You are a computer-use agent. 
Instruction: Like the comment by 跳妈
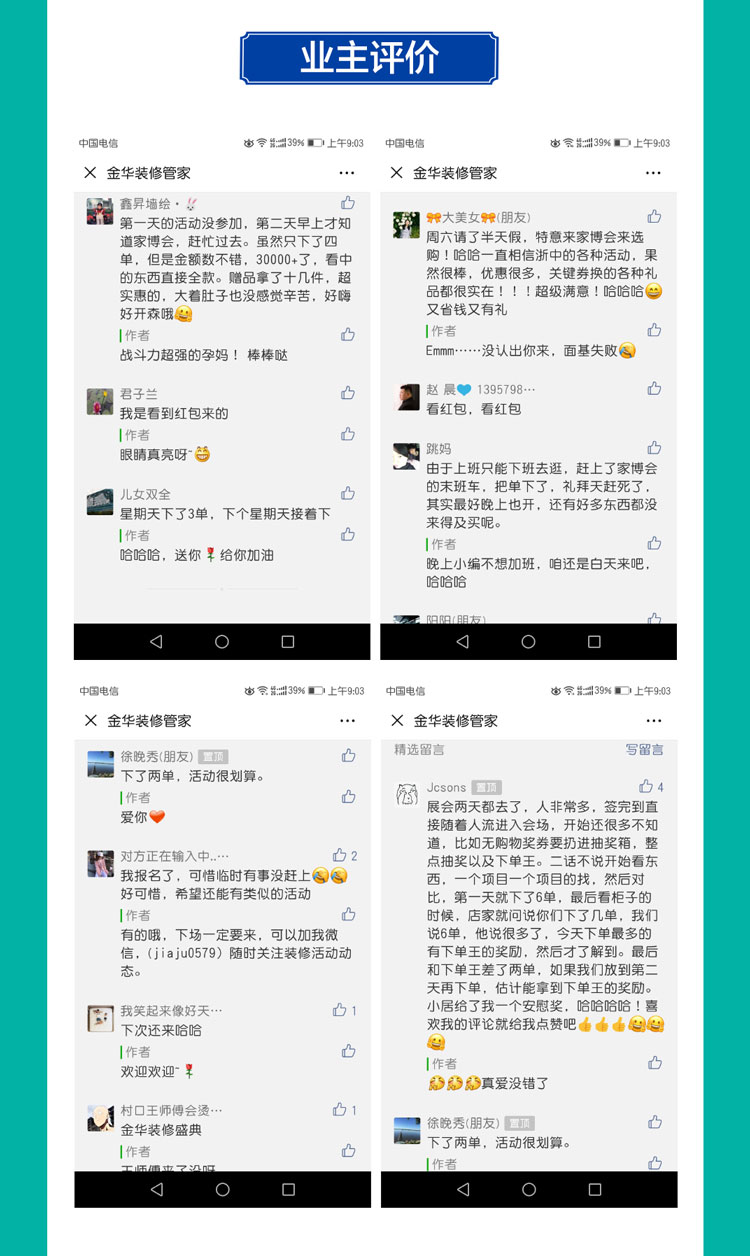click(x=654, y=448)
